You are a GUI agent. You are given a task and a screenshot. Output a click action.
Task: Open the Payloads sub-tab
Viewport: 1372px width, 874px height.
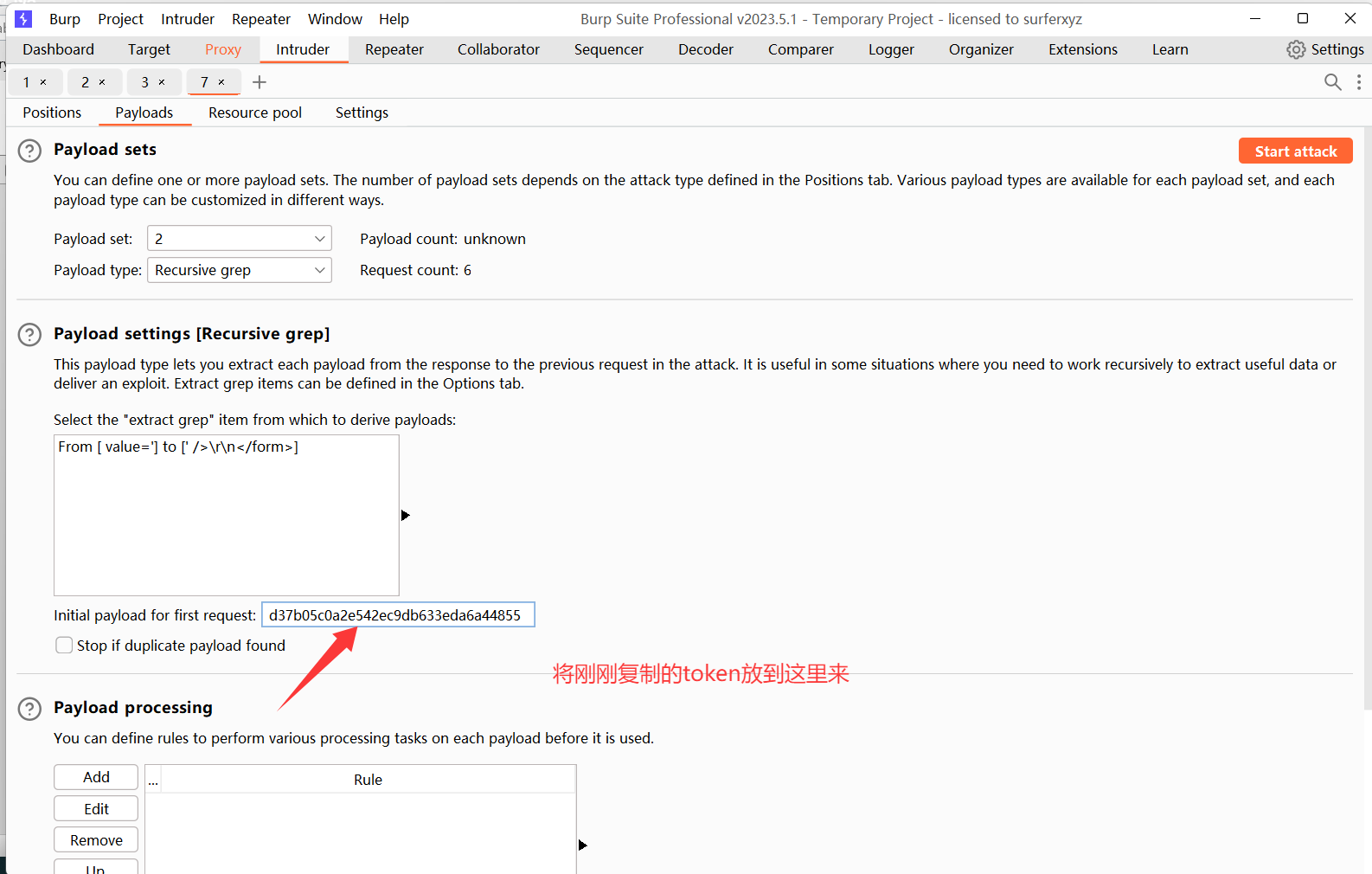[144, 112]
